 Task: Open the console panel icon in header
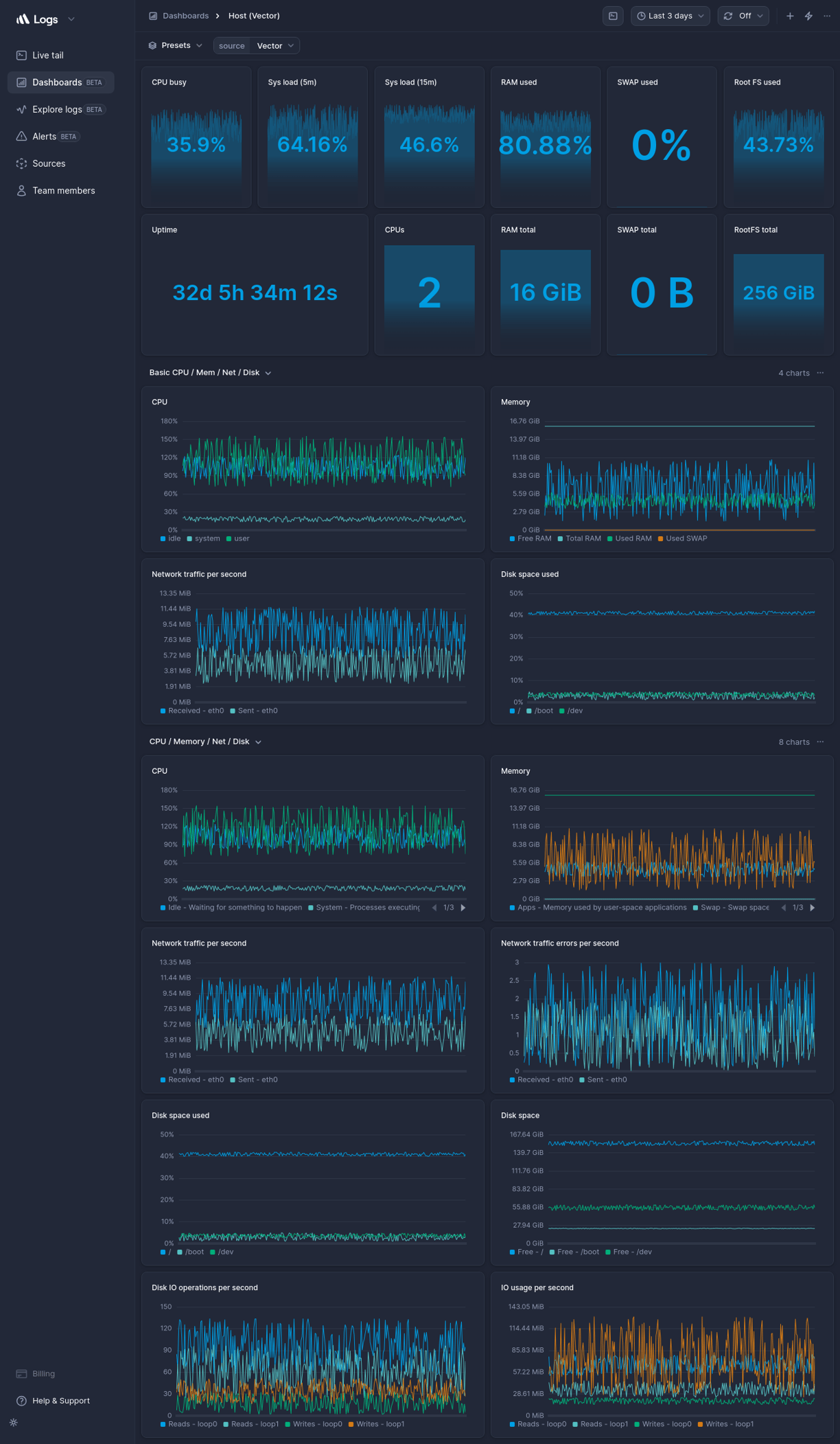(613, 16)
